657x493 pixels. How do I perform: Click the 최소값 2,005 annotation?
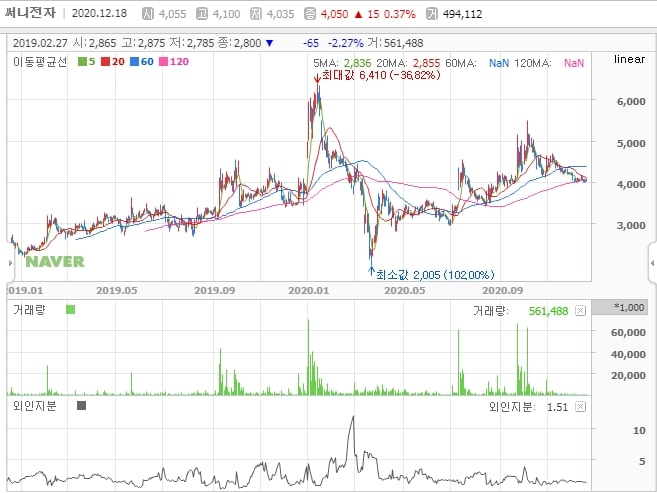click(x=435, y=275)
